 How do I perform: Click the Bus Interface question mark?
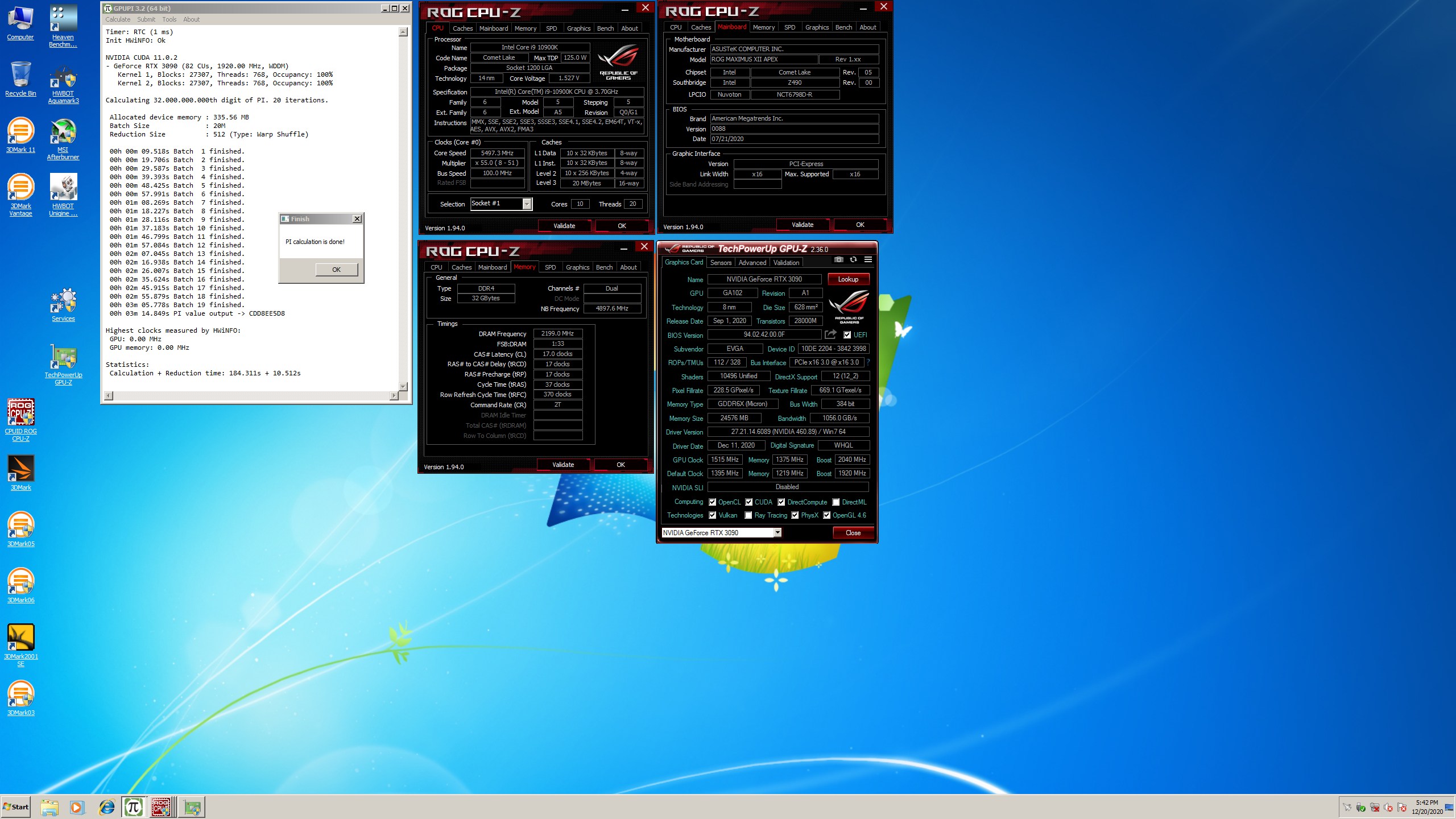point(868,362)
